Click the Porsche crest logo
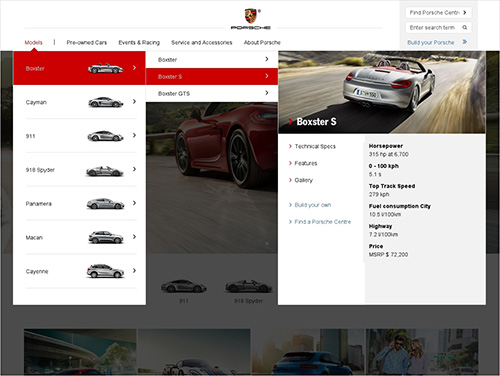Image resolution: width=500 pixels, height=376 pixels. [251, 16]
